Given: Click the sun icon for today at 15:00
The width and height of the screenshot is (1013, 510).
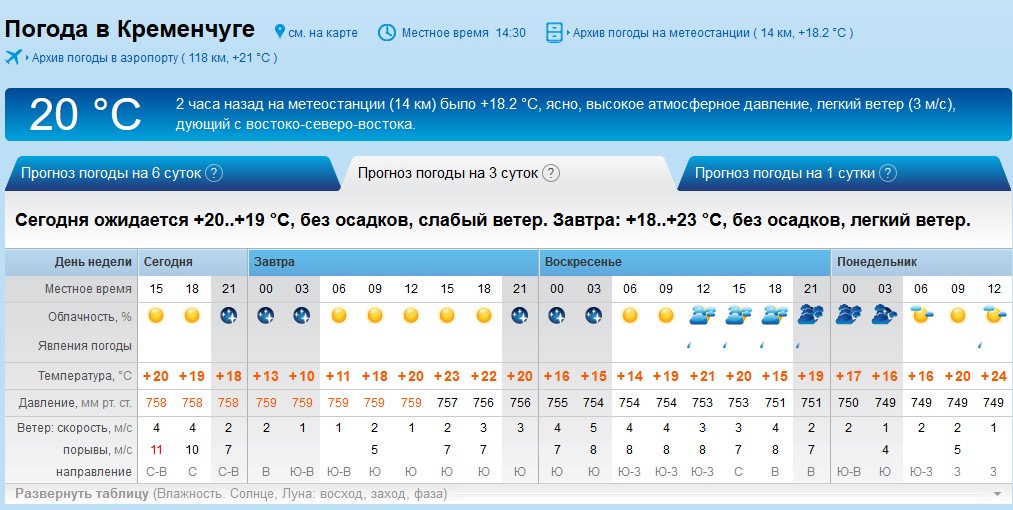Looking at the screenshot, I should [x=155, y=316].
